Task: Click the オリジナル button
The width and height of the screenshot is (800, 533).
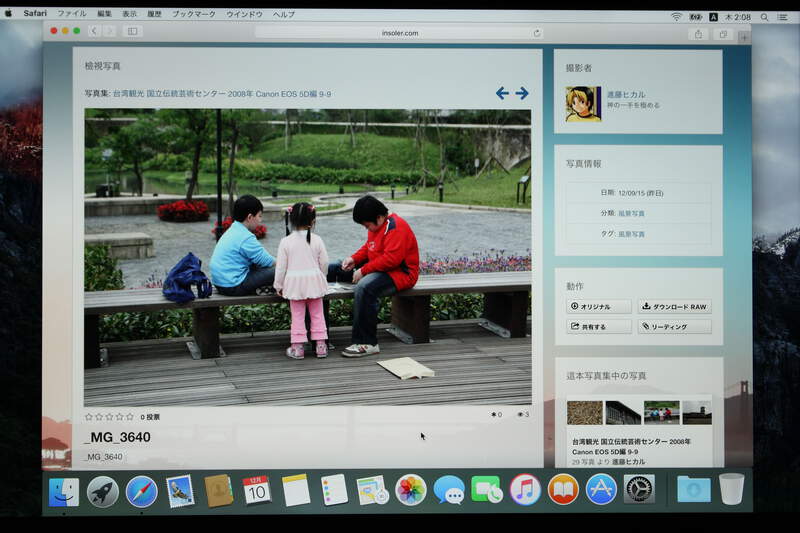Action: [x=599, y=307]
